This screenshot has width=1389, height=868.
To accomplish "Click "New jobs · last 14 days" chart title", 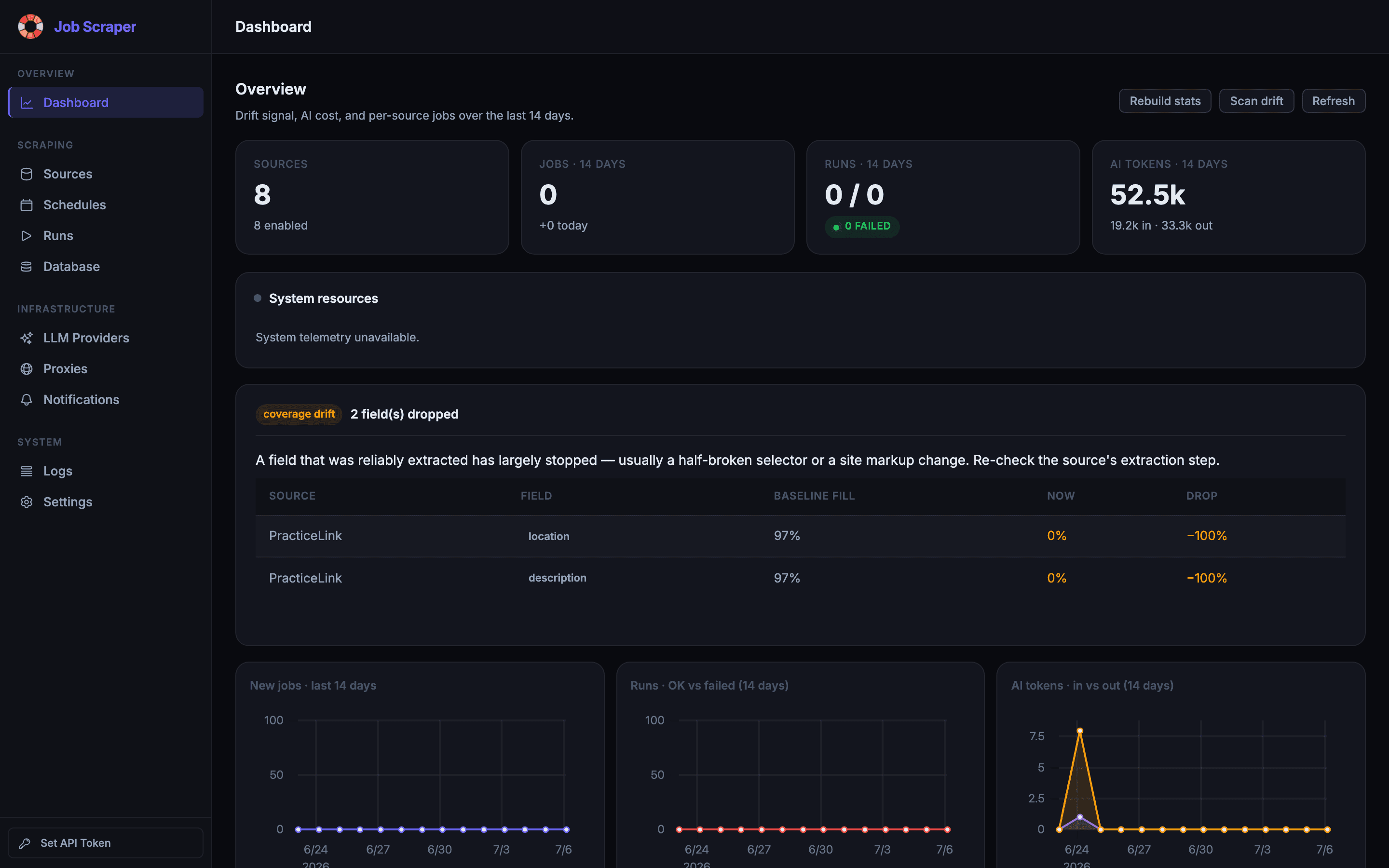I will 313,685.
